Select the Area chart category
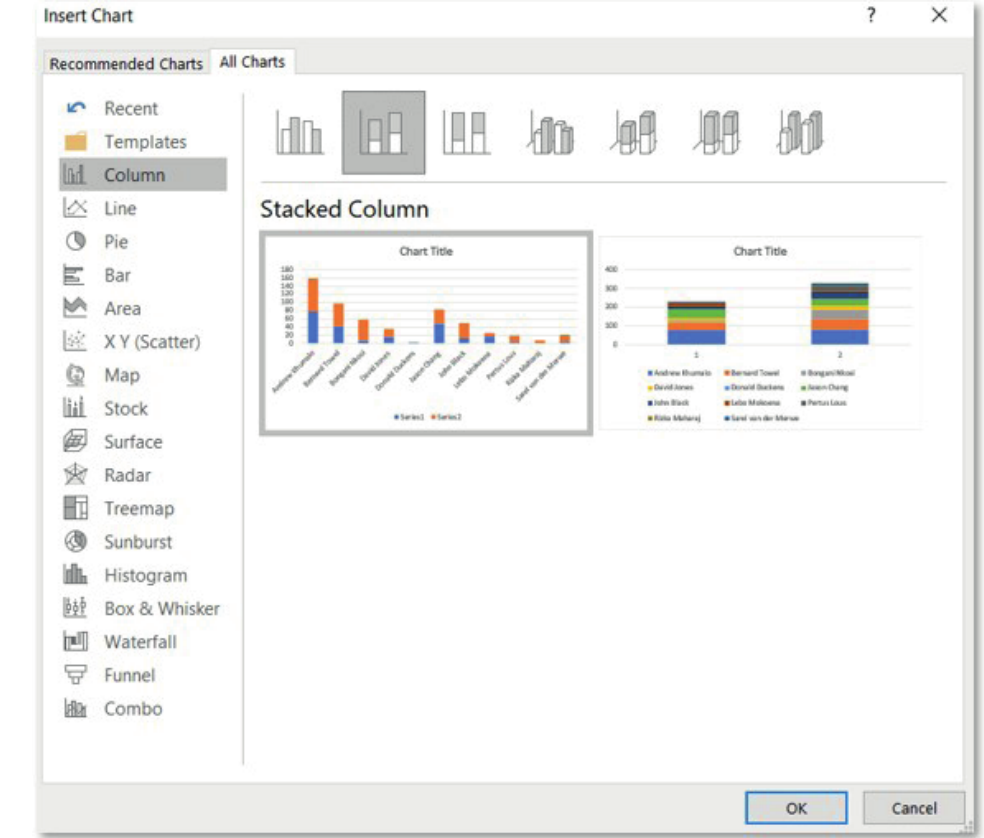The height and width of the screenshot is (838, 984). point(143,308)
